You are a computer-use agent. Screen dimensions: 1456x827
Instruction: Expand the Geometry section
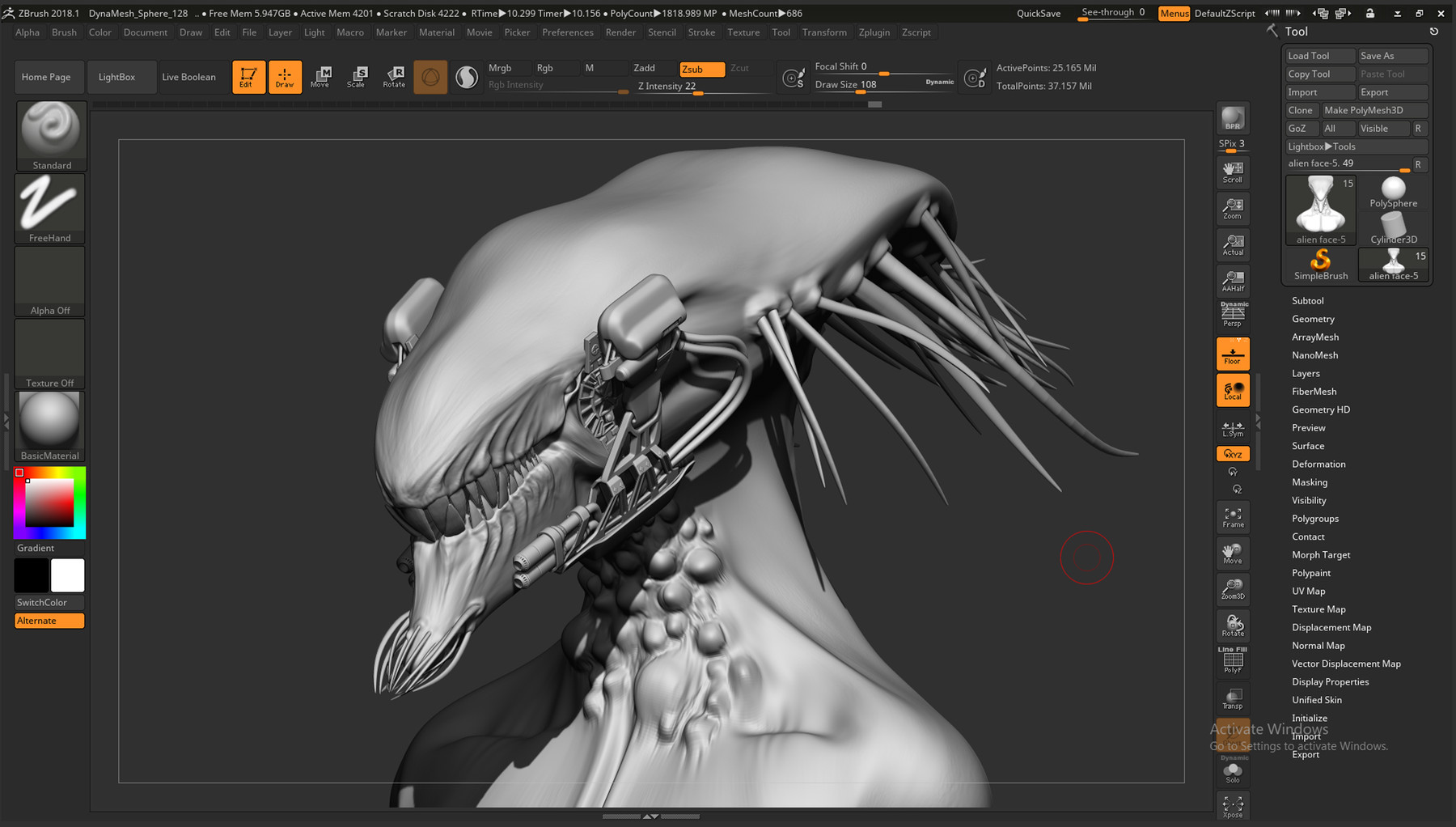pyautogui.click(x=1312, y=319)
